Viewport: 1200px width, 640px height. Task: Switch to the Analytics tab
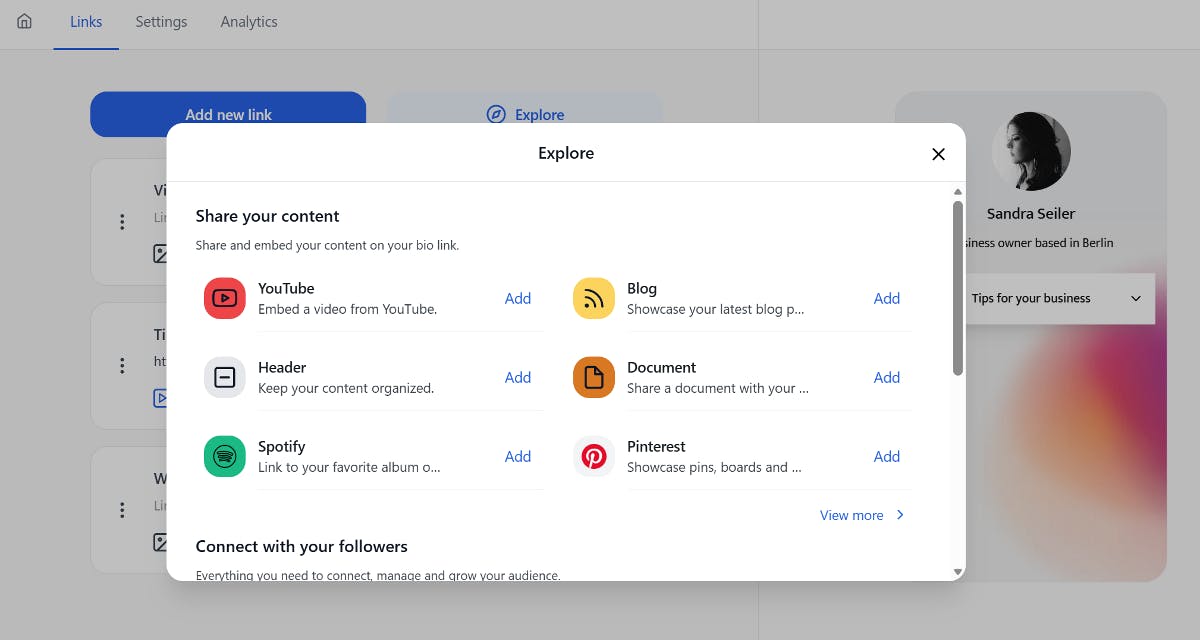point(248,21)
